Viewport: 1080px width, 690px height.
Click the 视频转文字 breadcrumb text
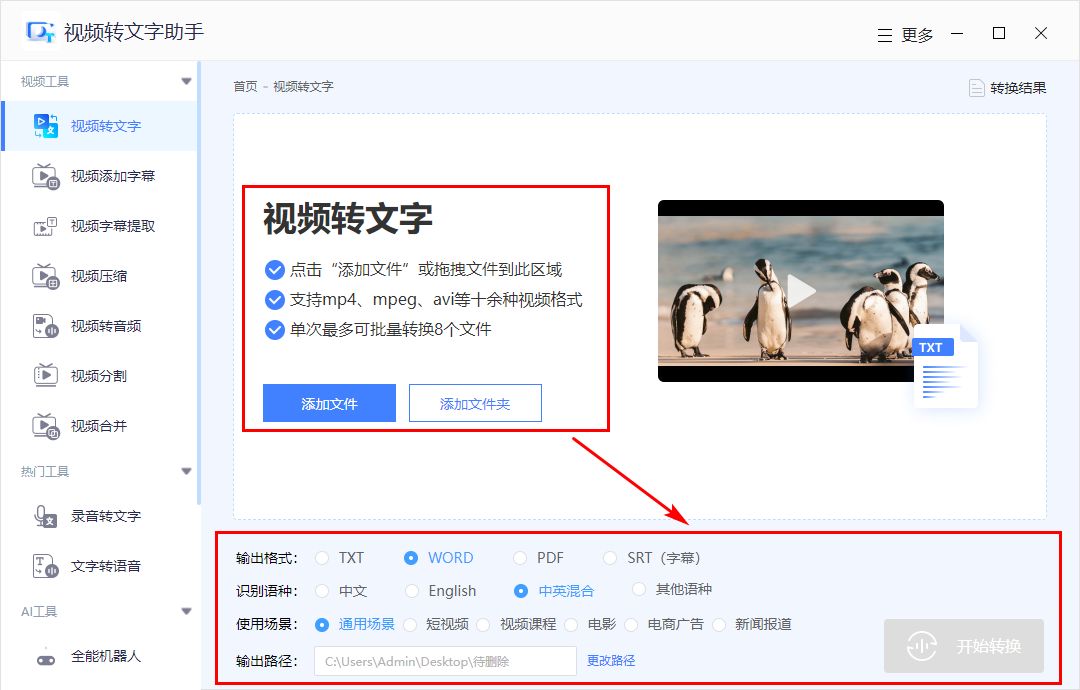[x=303, y=87]
